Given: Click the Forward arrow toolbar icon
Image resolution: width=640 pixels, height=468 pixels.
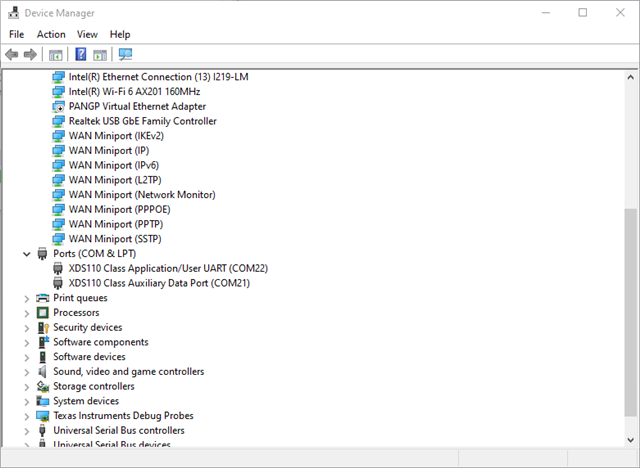Looking at the screenshot, I should tap(30, 54).
